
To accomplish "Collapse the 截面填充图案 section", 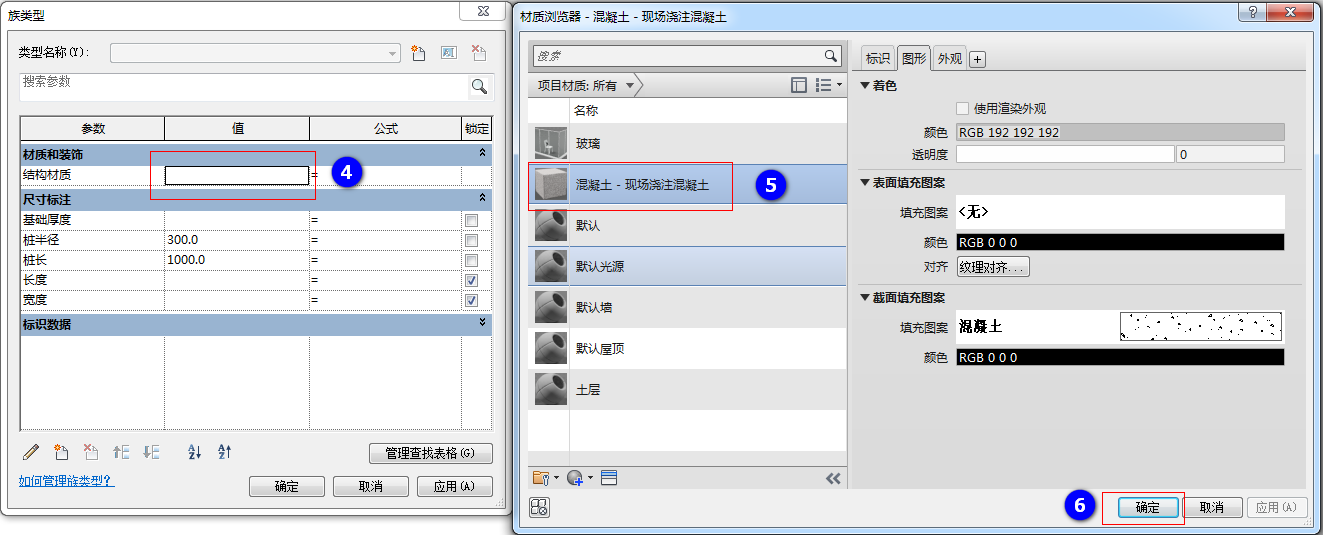I will coord(865,298).
